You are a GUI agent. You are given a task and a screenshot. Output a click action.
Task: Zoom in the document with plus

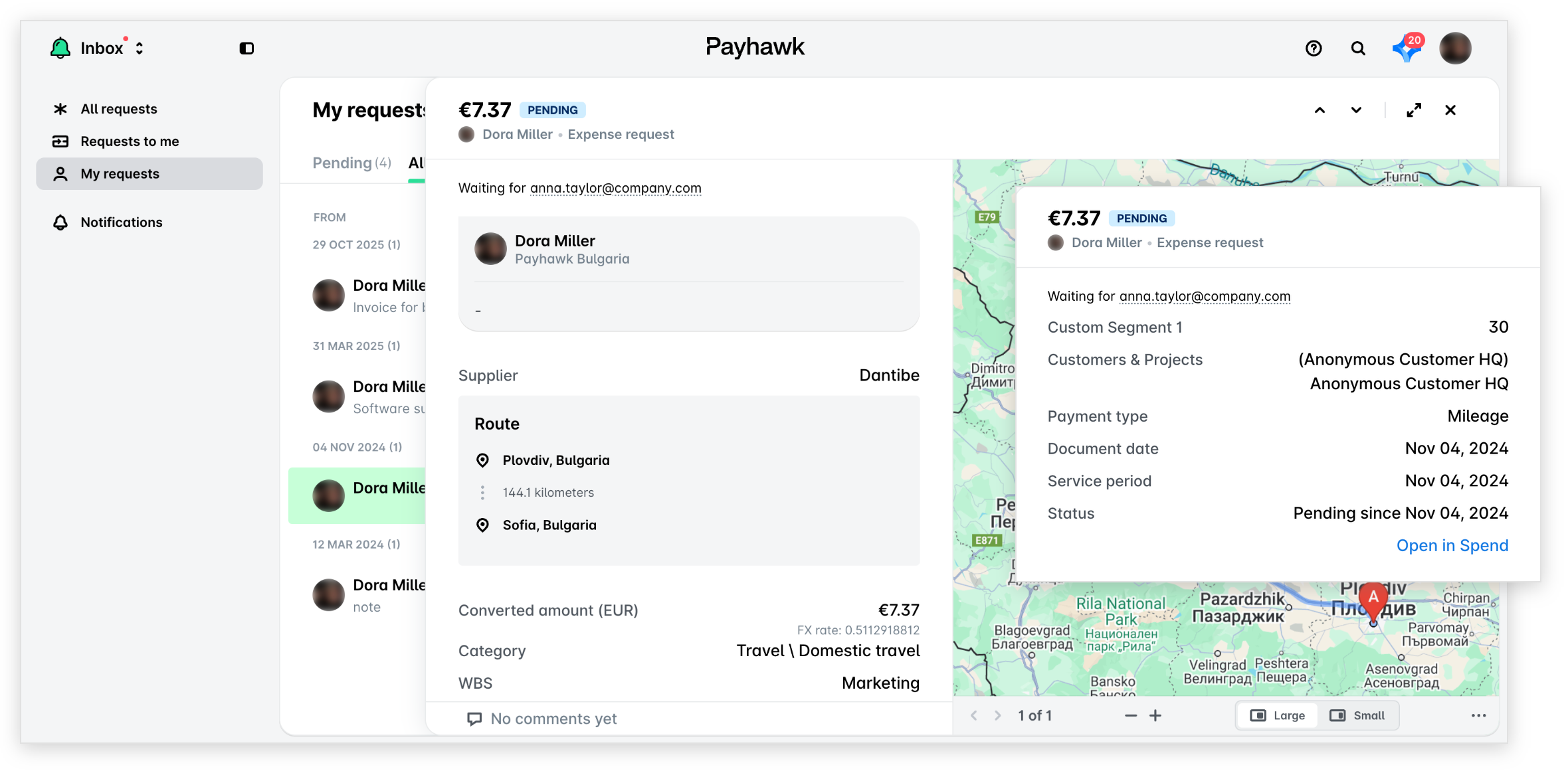point(1155,716)
